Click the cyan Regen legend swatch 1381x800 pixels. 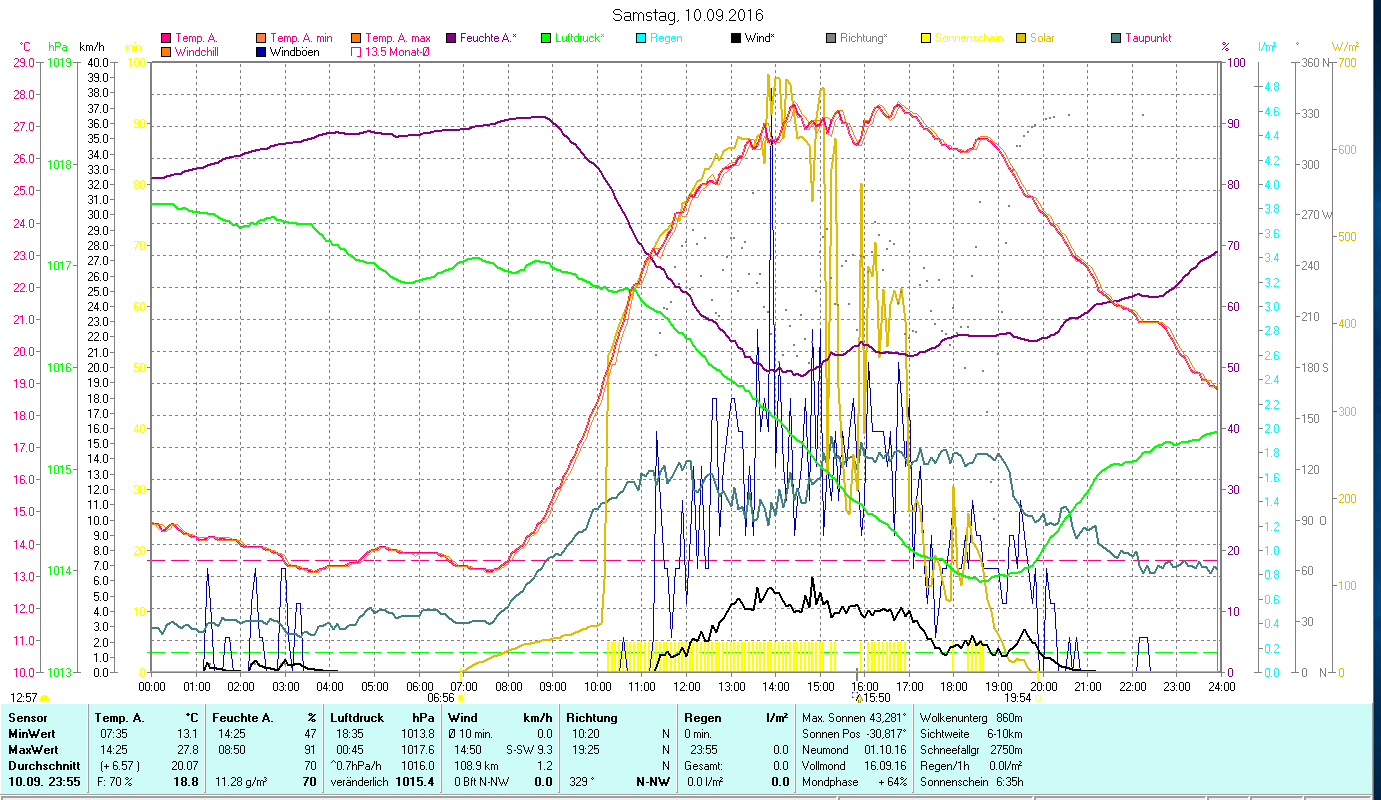(x=641, y=38)
